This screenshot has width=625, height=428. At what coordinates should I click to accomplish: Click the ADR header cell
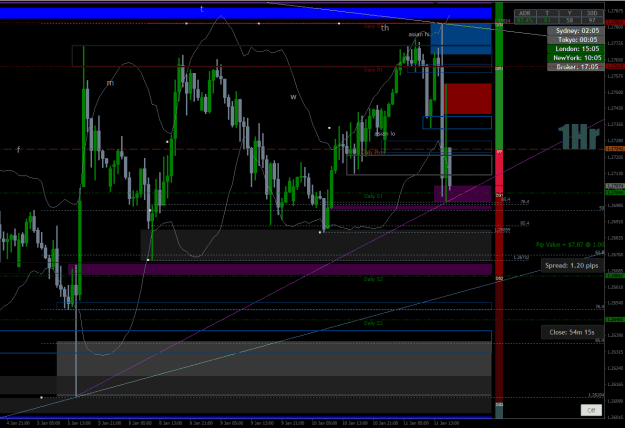(525, 13)
